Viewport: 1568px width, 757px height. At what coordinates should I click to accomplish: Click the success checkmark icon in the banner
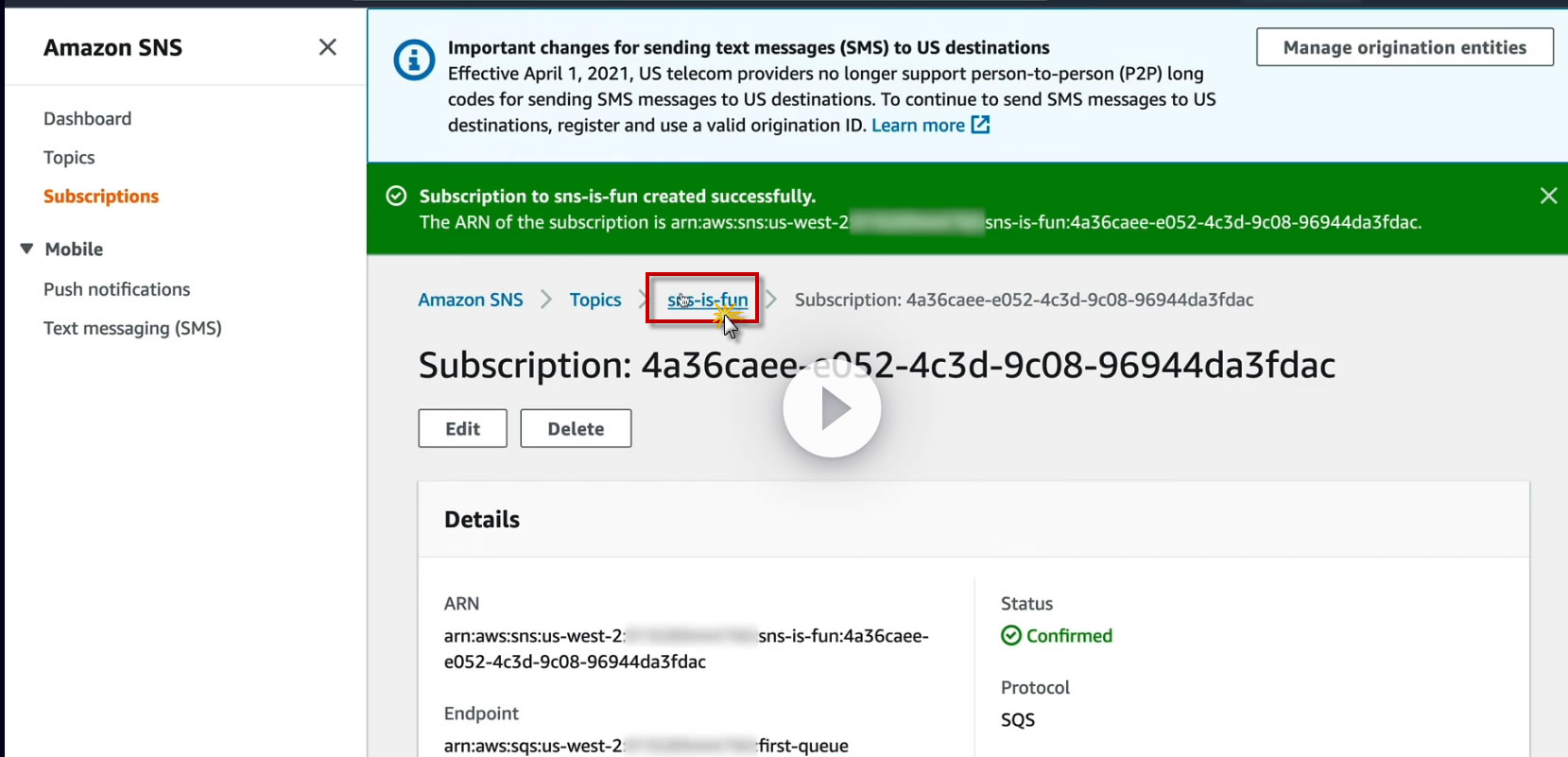(397, 196)
